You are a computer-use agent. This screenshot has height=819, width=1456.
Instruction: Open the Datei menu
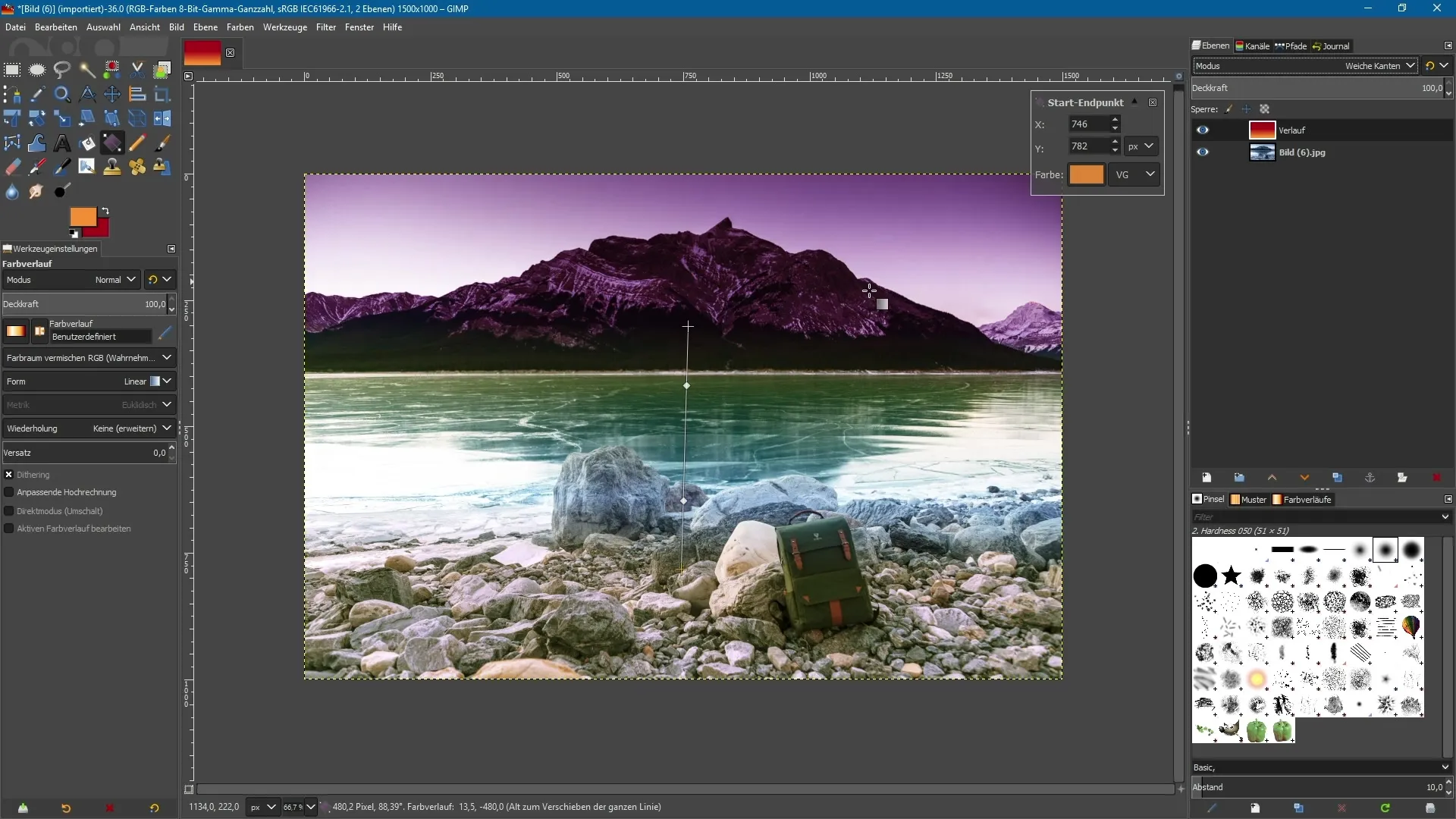(15, 27)
